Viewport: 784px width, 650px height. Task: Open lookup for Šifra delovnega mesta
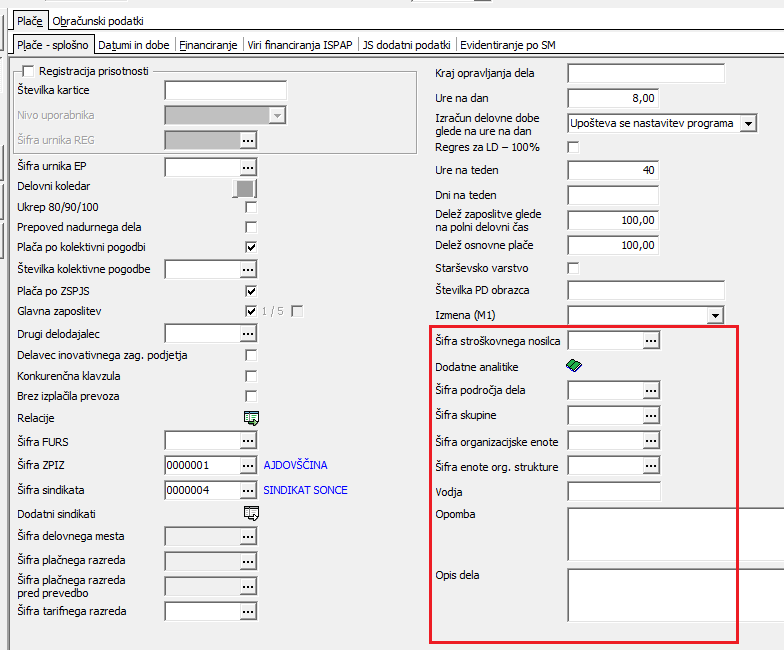(248, 536)
